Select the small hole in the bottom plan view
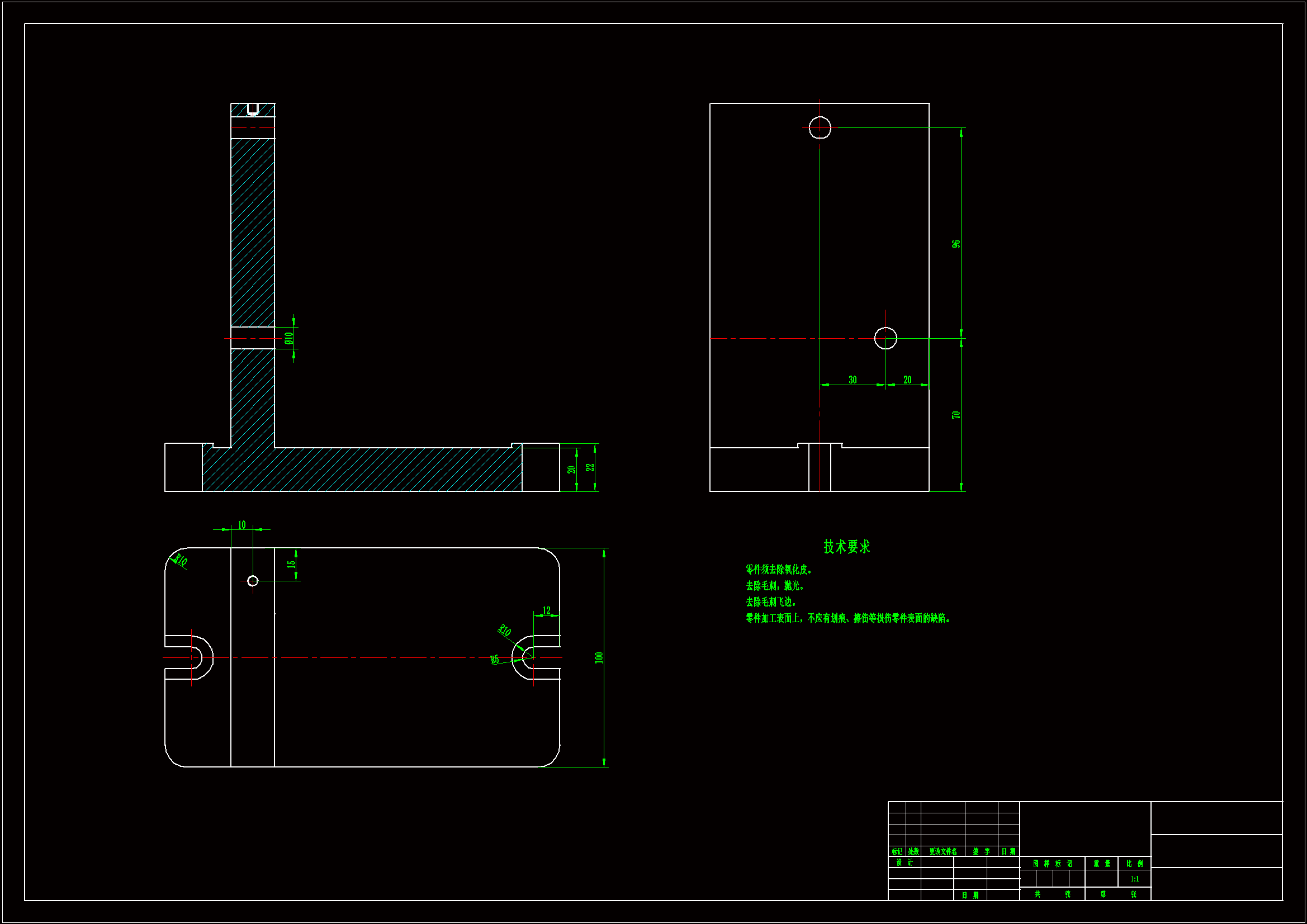 click(253, 581)
